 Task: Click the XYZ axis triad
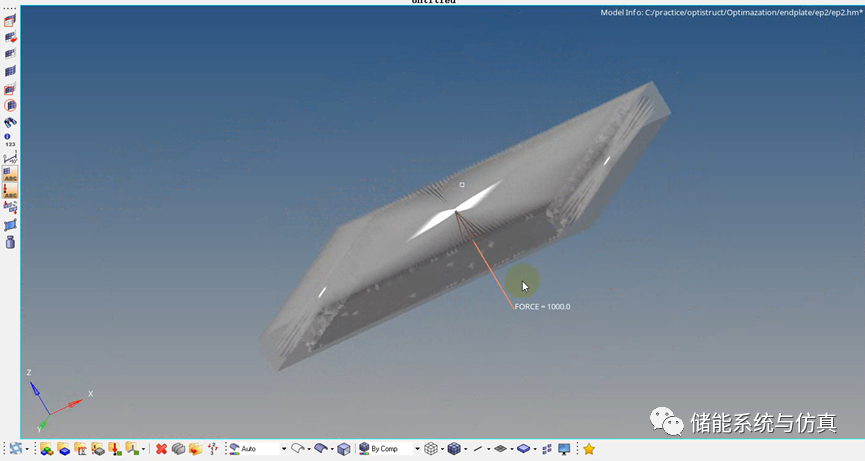(58, 400)
